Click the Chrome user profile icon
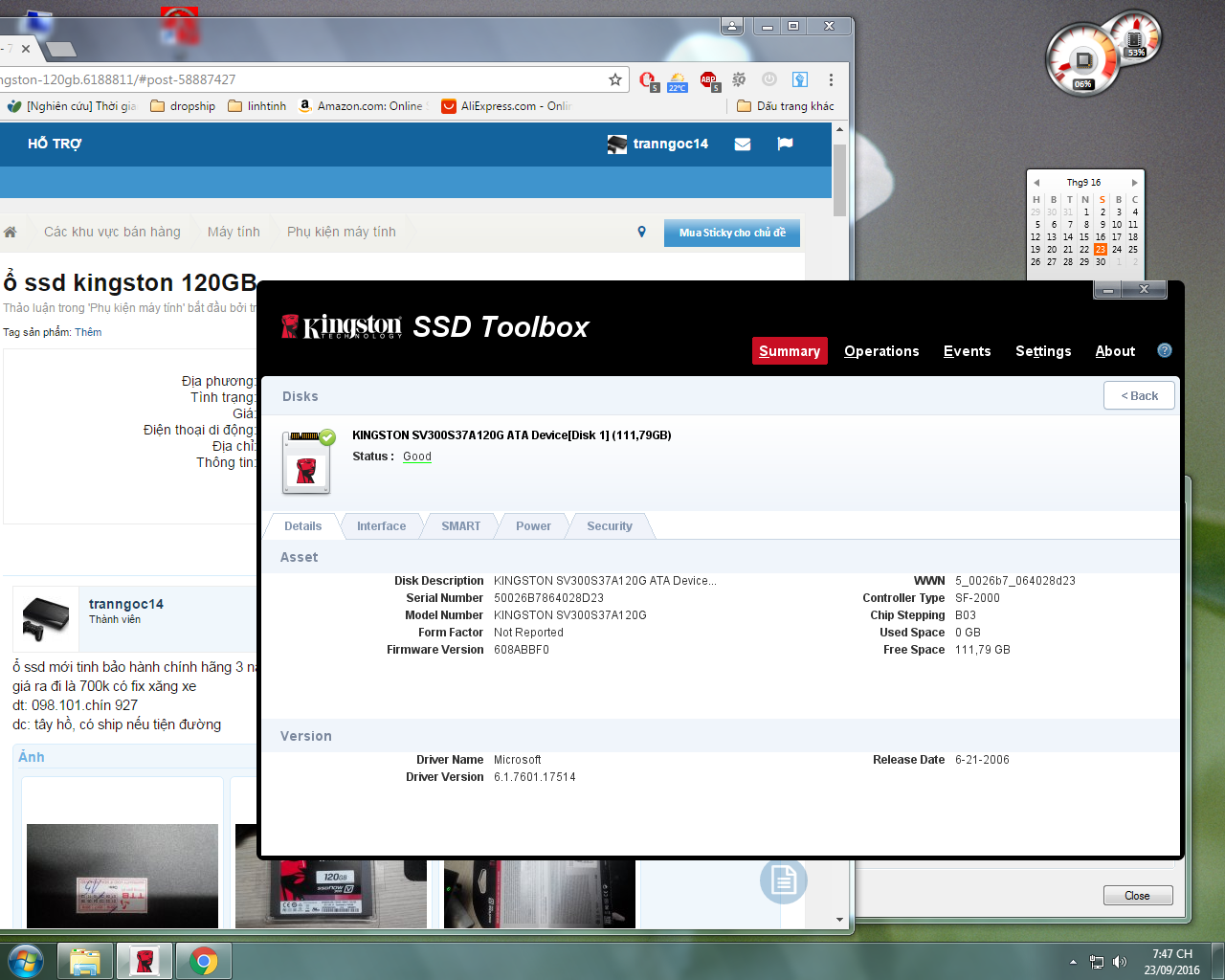 coord(732,26)
